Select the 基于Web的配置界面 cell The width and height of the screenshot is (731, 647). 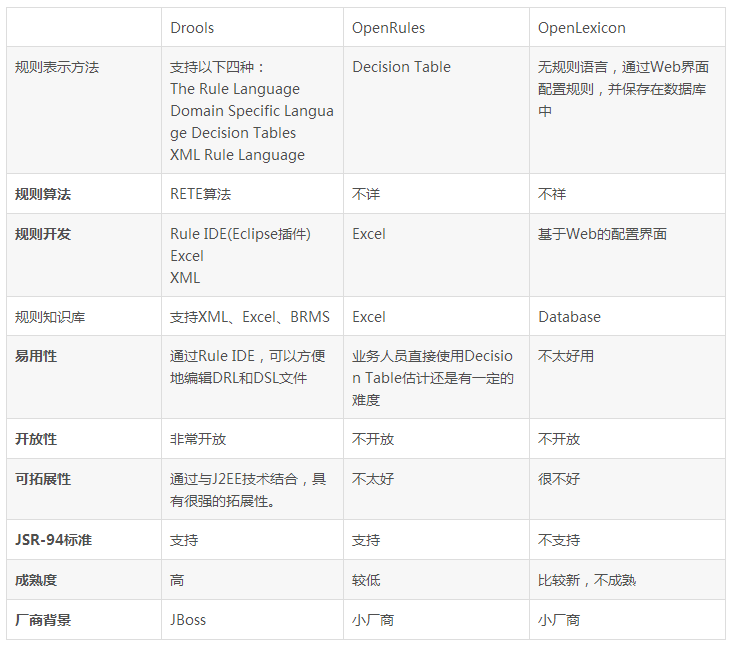(x=602, y=234)
